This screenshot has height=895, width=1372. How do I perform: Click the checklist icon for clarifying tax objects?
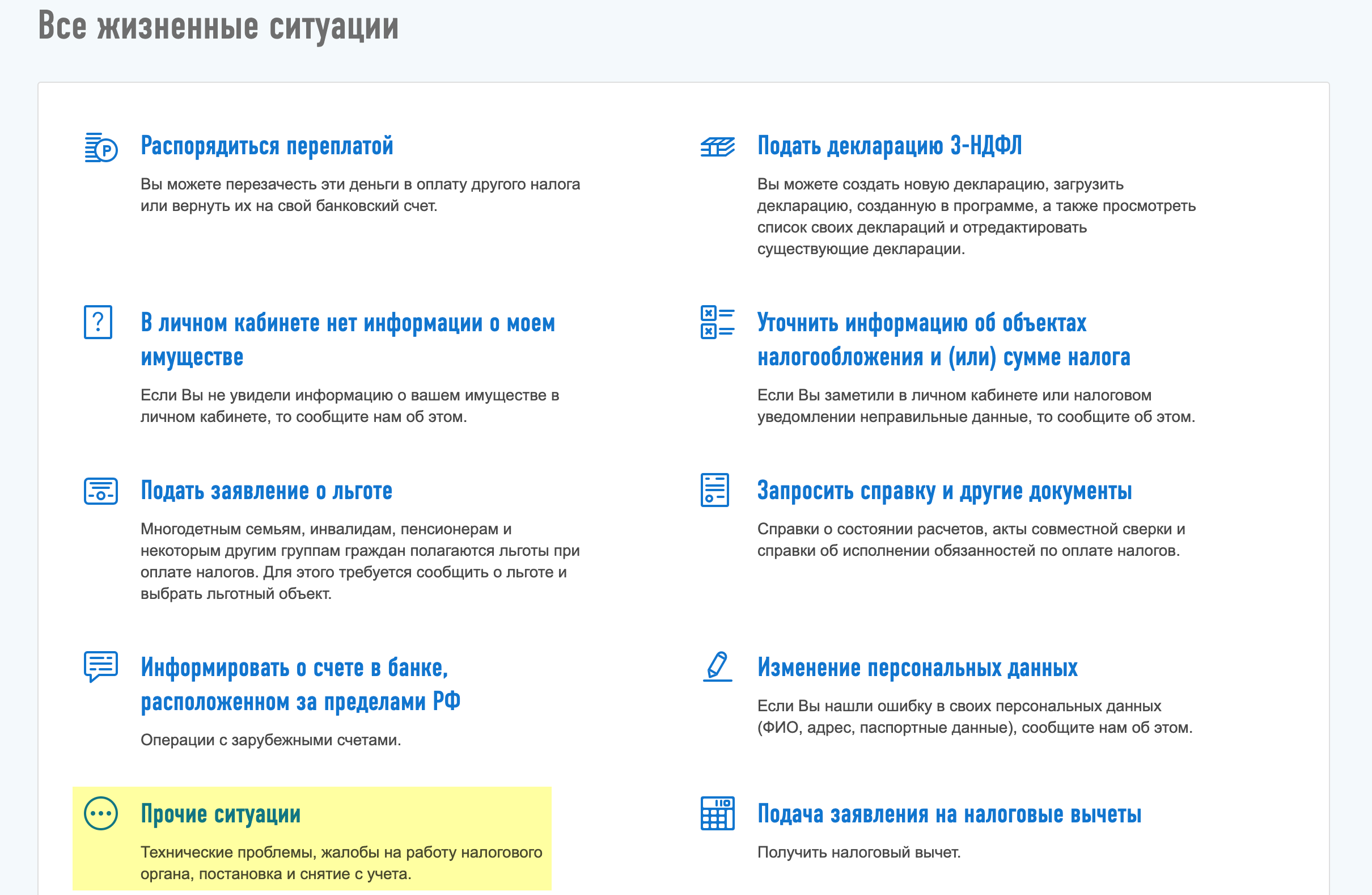point(717,322)
